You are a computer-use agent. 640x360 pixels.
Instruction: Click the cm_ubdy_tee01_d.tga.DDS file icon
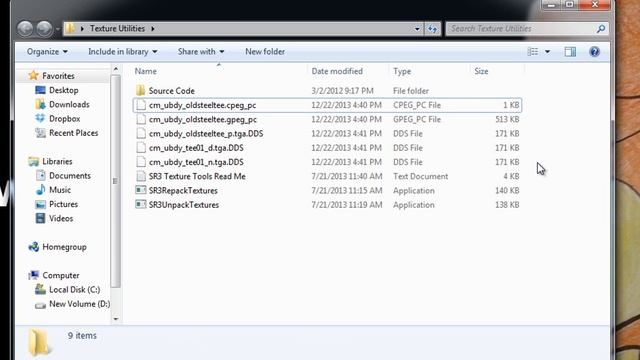point(141,148)
